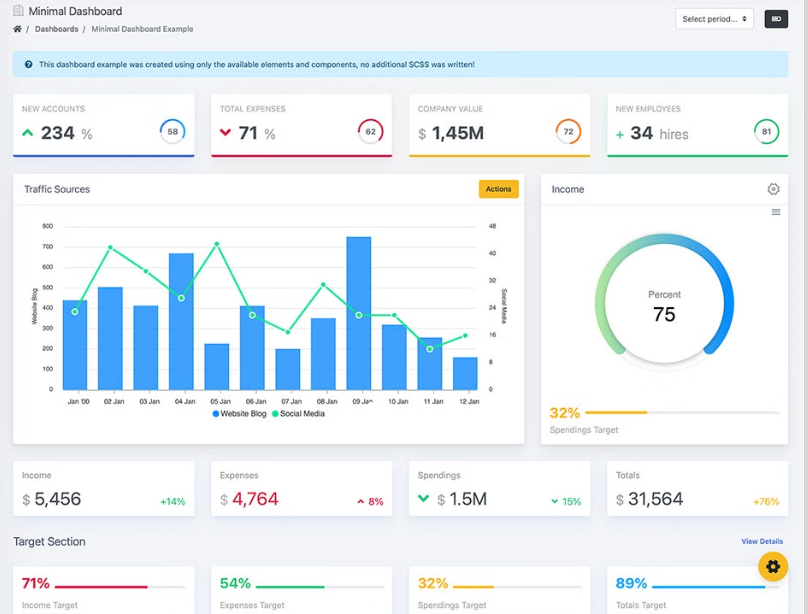Screen dimensions: 808x614
Task: Click the New Accounts circular gauge showing 58
Action: click(x=172, y=132)
